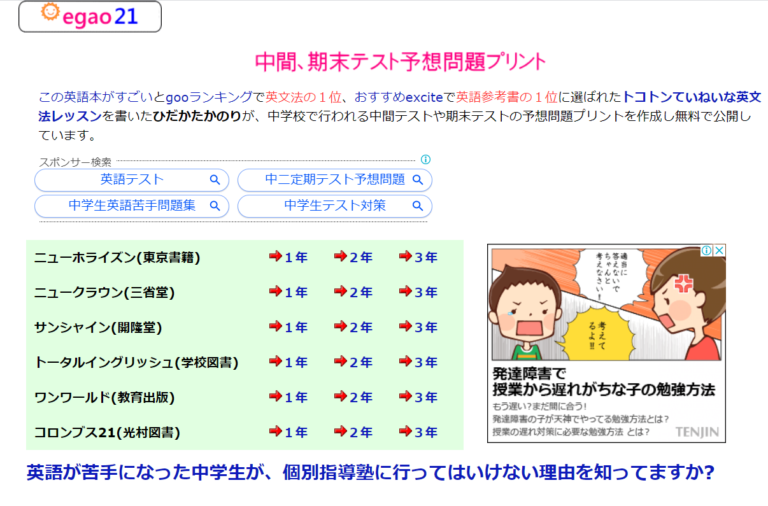This screenshot has height=506, width=768.
Task: Click magnifier icon next to 中学生テスト対策
Action: (417, 206)
